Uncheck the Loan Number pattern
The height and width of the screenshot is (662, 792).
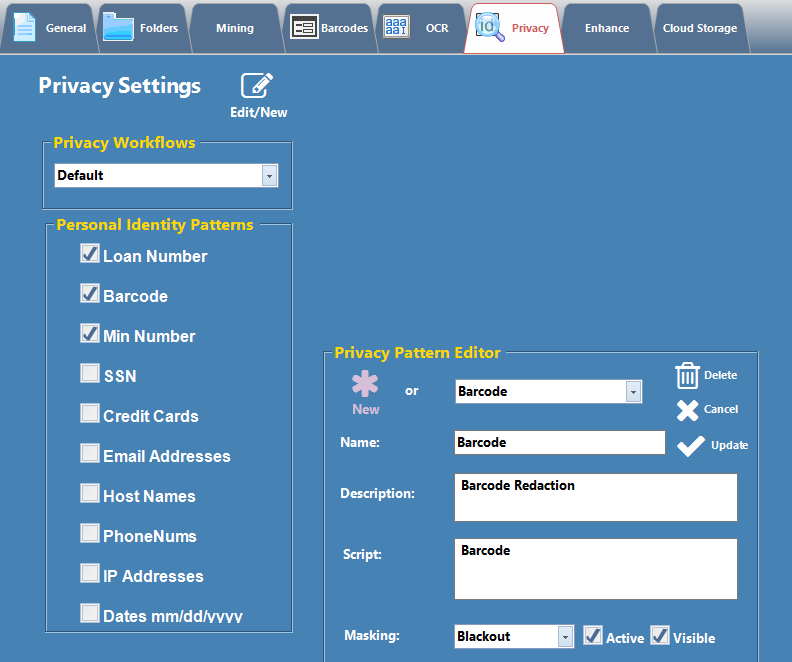click(x=90, y=253)
